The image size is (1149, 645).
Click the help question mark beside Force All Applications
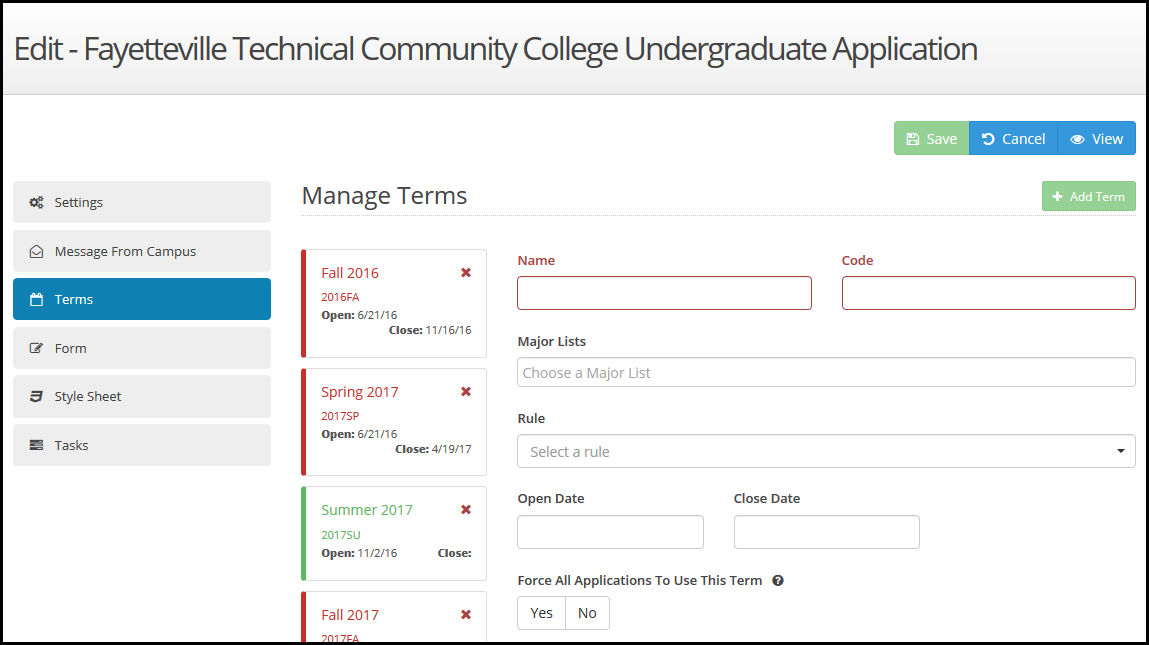[x=778, y=580]
